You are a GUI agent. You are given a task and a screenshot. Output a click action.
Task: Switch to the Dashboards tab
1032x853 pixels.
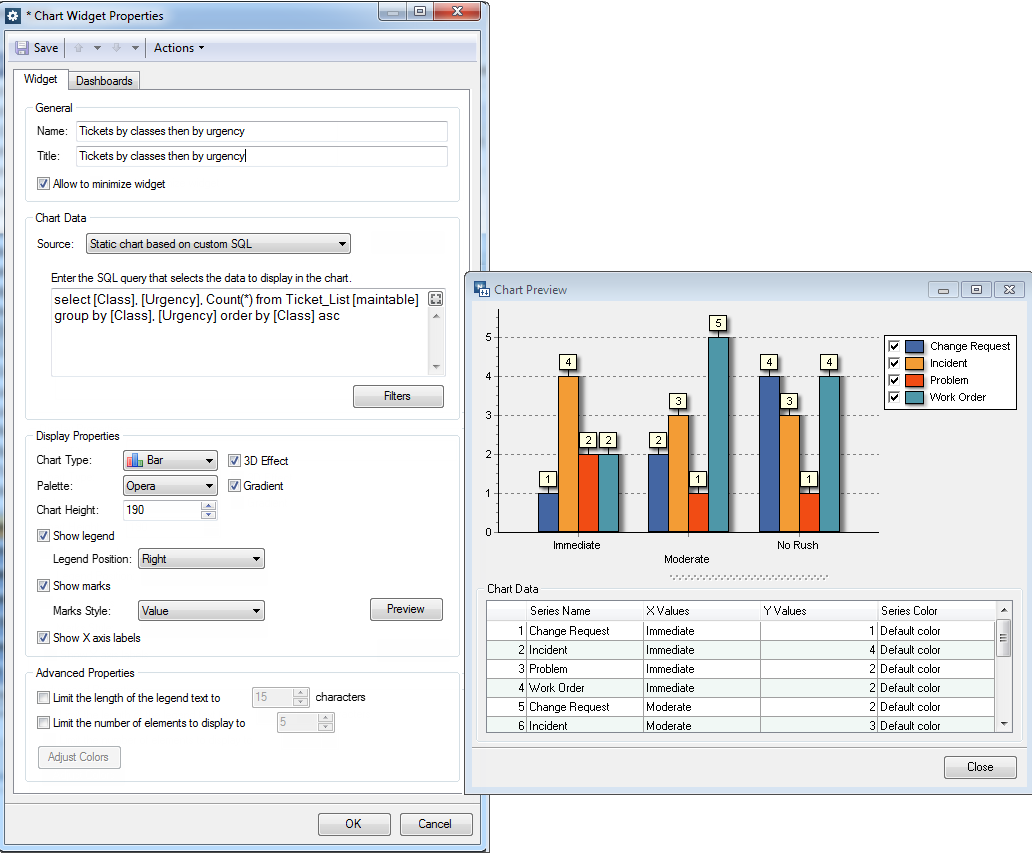(104, 81)
